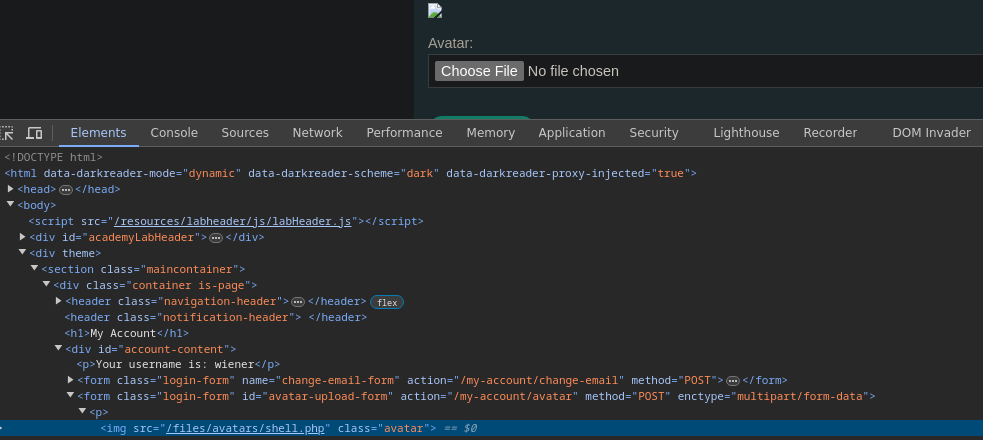The image size is (983, 440).
Task: Click the 'No file chosen' file input
Action: 705,71
